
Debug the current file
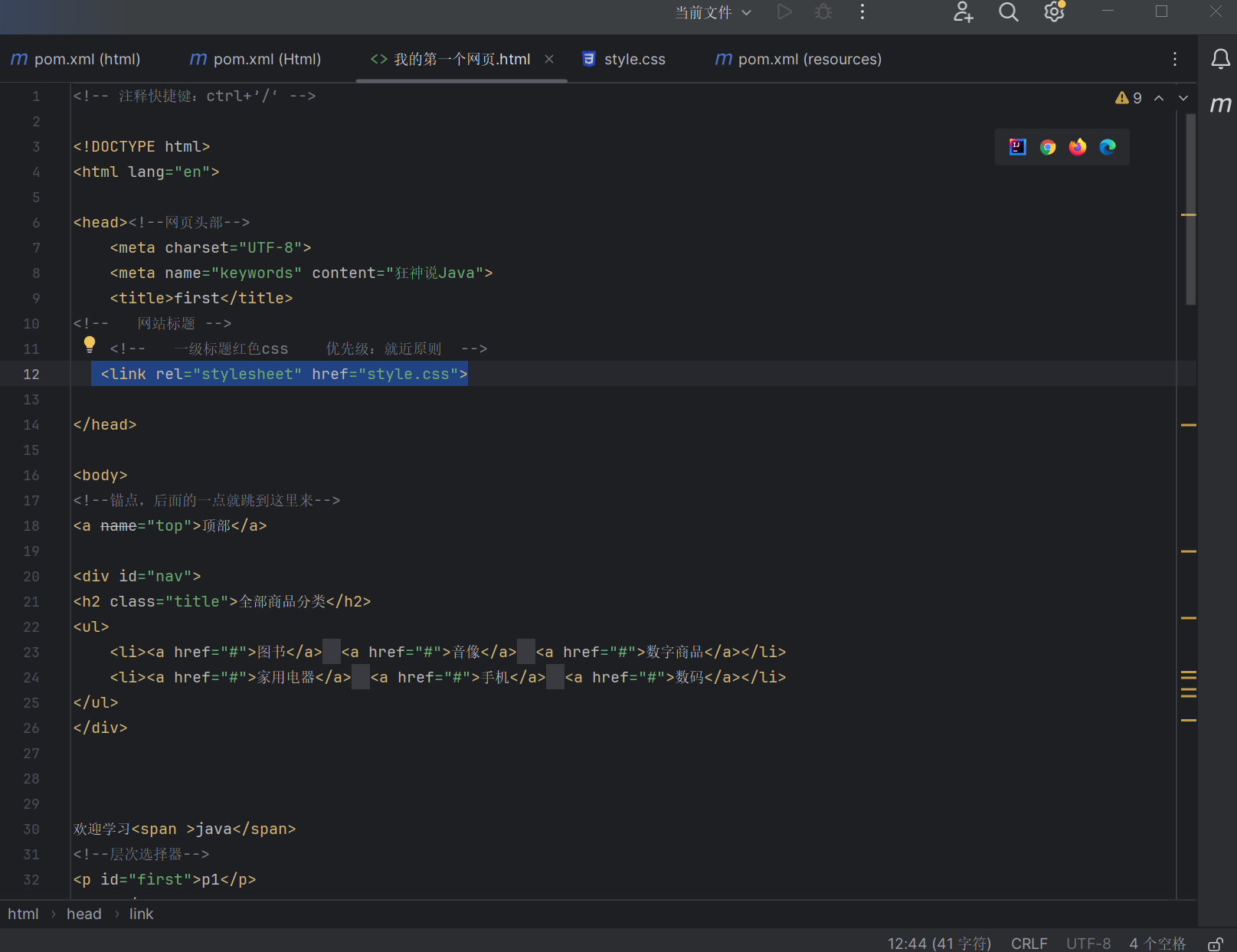pos(823,12)
